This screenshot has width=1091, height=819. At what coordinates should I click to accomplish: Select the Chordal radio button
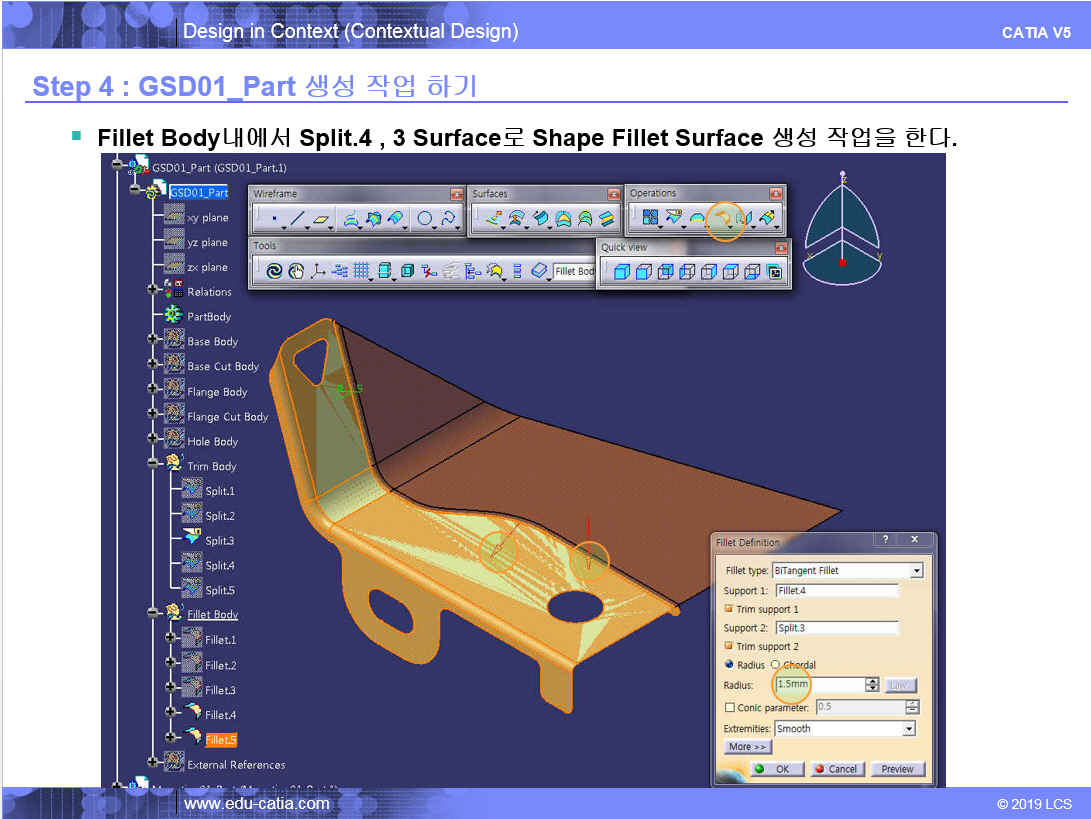(775, 665)
